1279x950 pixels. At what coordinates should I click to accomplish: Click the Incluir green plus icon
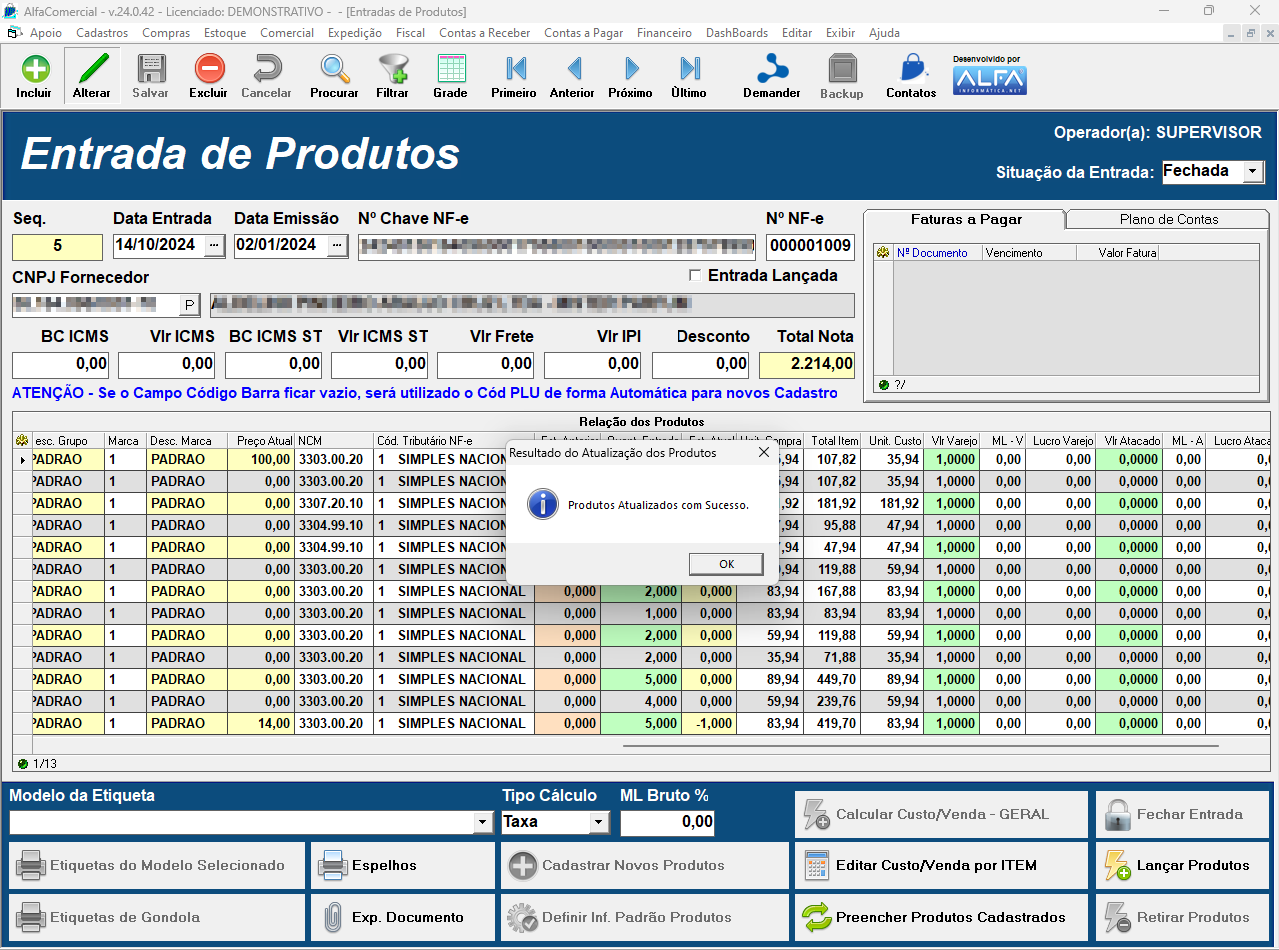click(34, 70)
